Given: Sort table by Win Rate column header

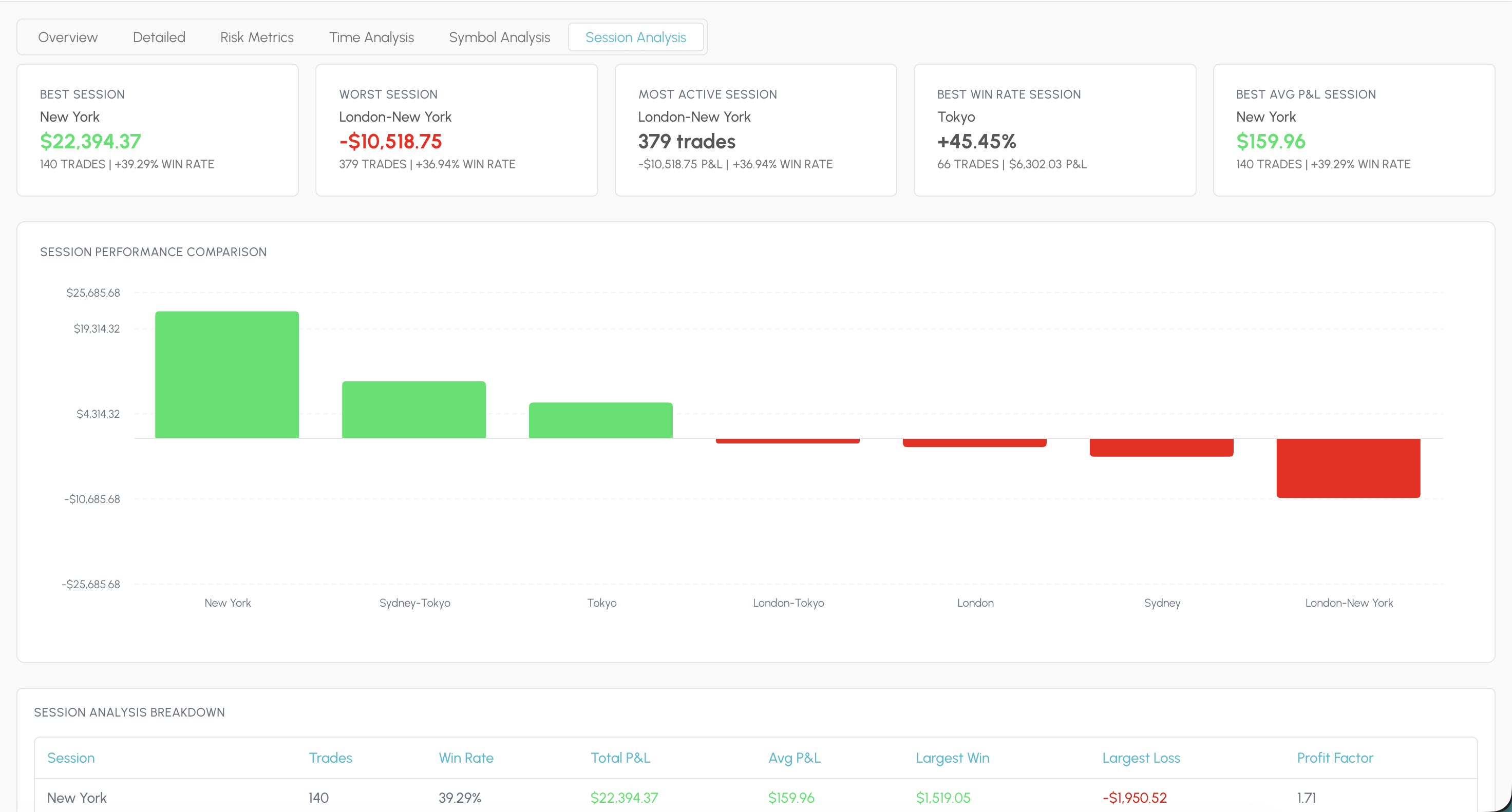Looking at the screenshot, I should point(466,758).
